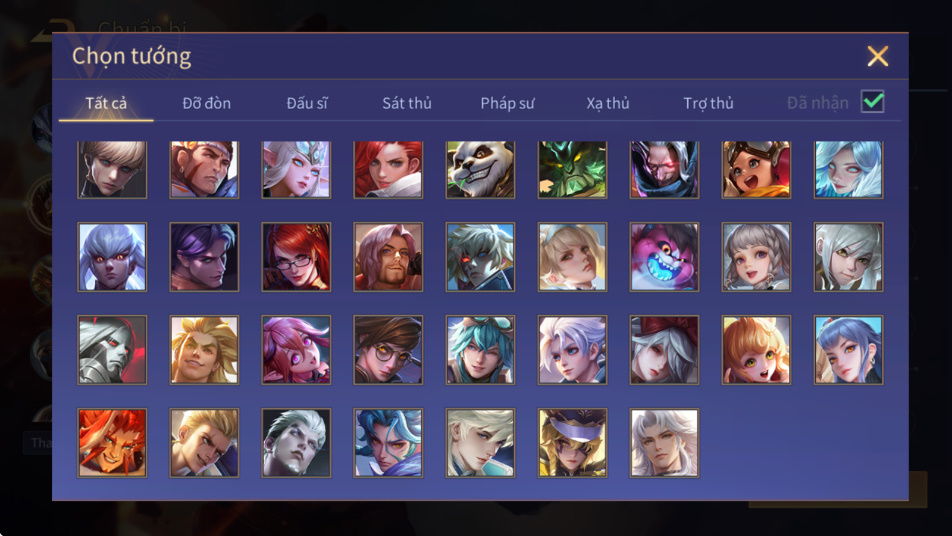Pick the green horned monster hero

click(572, 170)
